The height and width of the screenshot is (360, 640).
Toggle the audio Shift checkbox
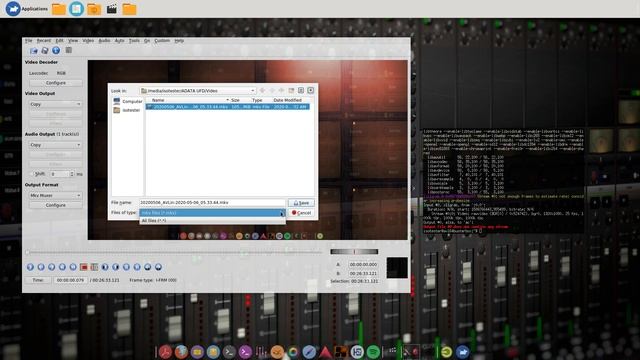tap(31, 174)
